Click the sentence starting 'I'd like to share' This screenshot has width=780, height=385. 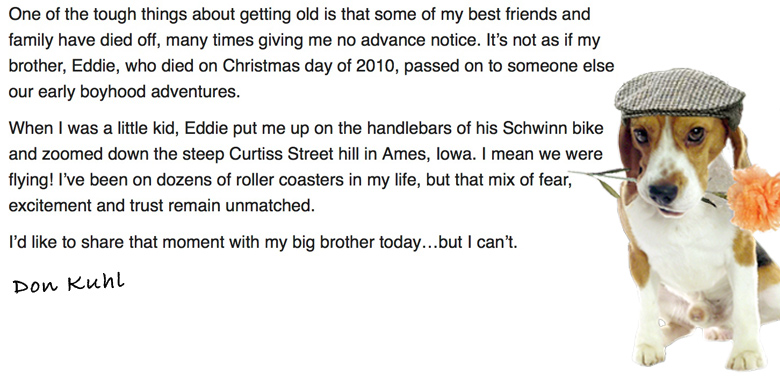(x=263, y=242)
